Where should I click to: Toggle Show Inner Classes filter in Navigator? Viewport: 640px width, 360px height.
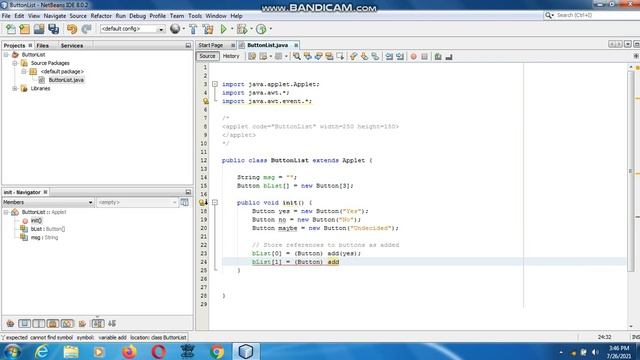(x=67, y=324)
